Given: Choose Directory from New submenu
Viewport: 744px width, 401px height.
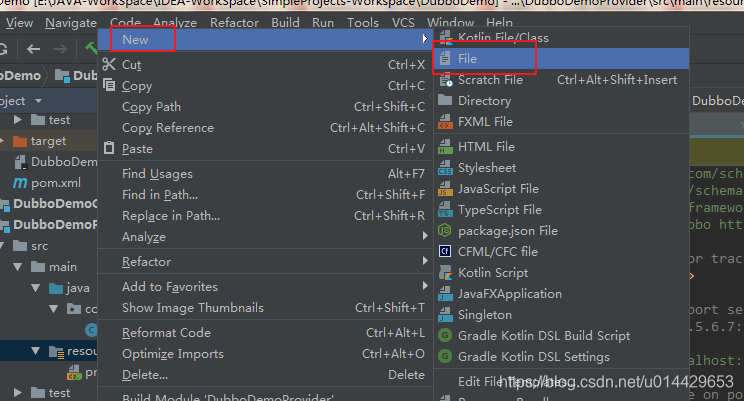Looking at the screenshot, I should 561,101.
